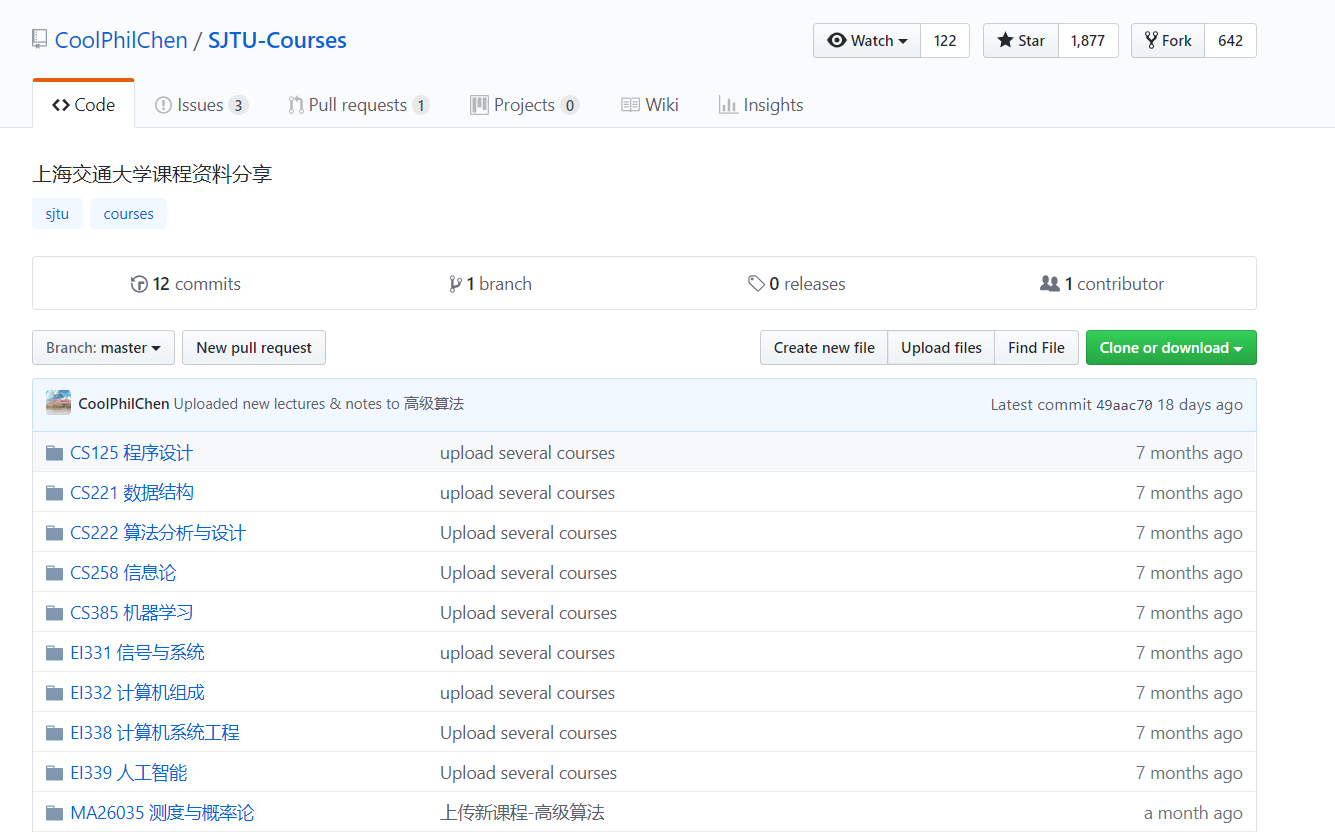Click CoolPhilChen author name in commit bar

124,404
